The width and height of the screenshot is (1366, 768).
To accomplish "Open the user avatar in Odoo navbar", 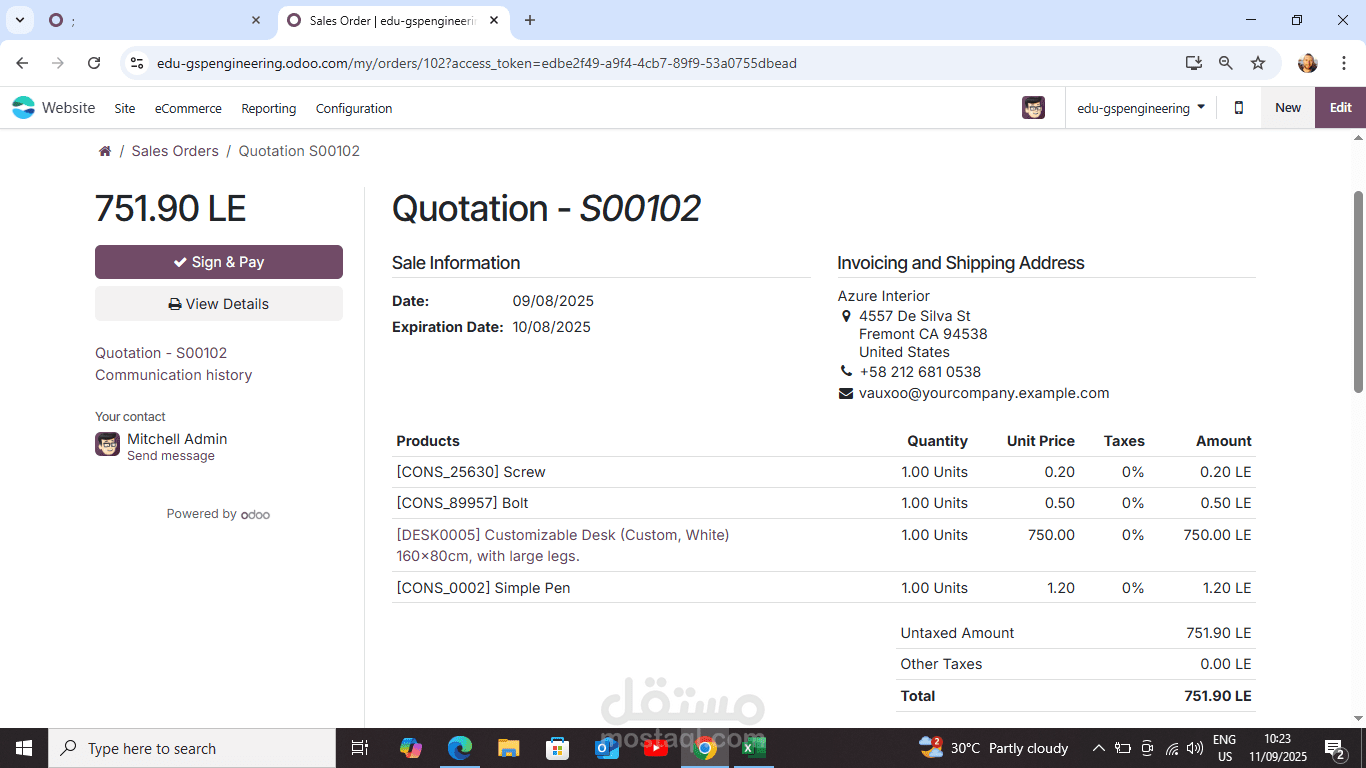I will pyautogui.click(x=1033, y=108).
